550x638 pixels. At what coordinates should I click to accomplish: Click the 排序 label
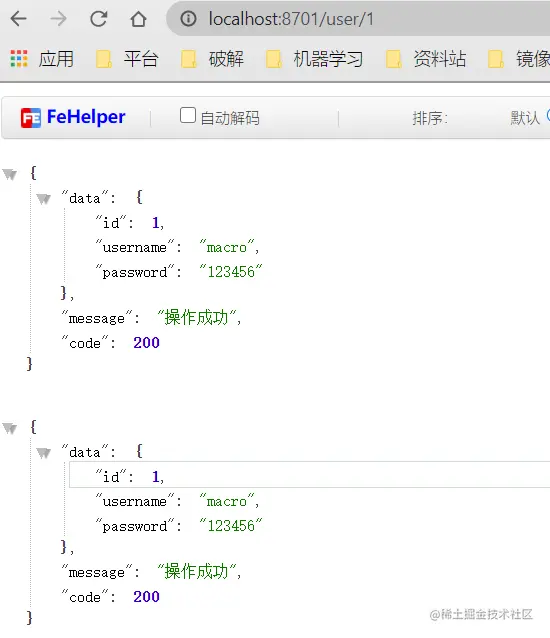pyautogui.click(x=430, y=118)
